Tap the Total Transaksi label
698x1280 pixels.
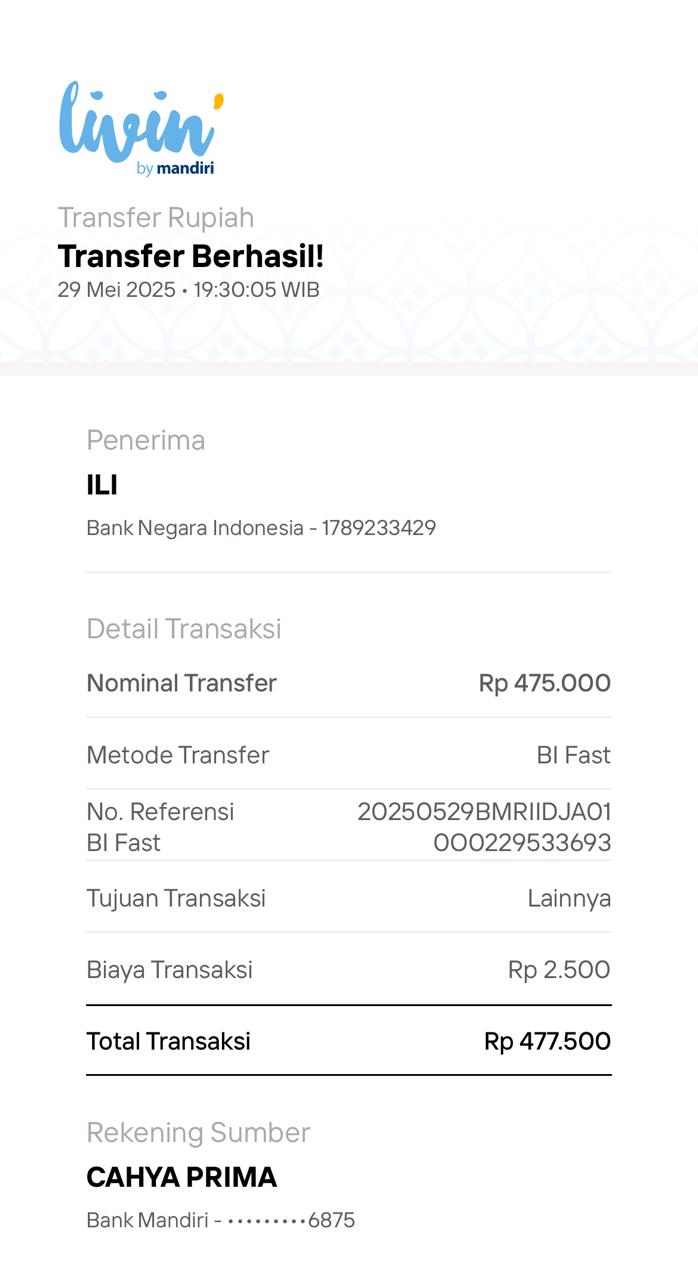pos(168,1041)
